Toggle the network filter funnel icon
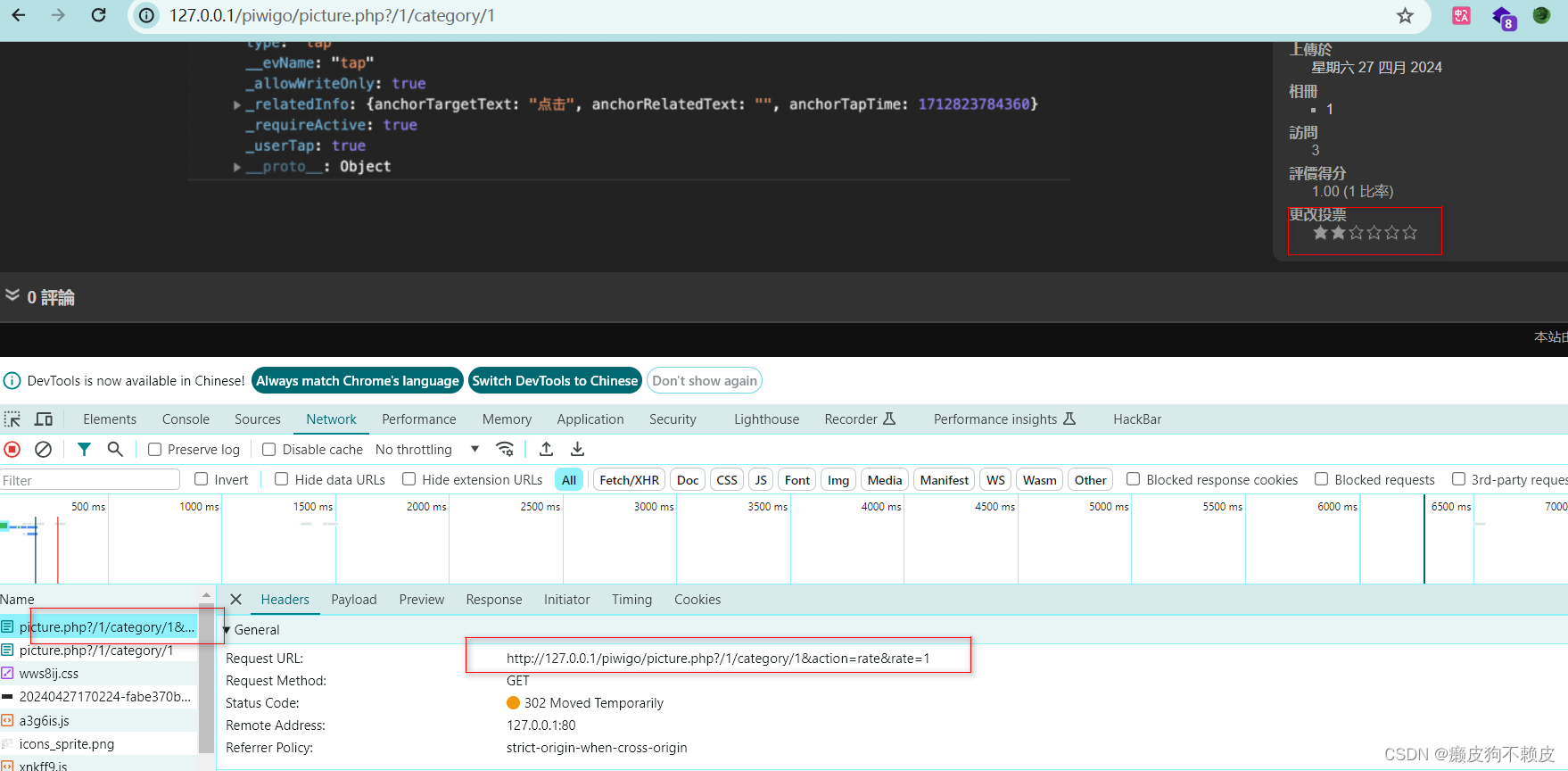The height and width of the screenshot is (771, 1568). click(x=84, y=449)
